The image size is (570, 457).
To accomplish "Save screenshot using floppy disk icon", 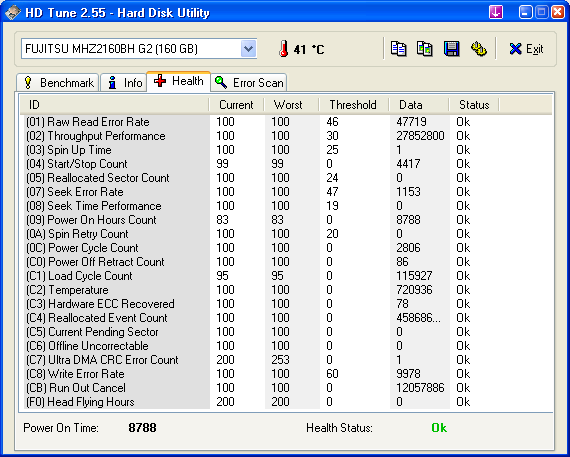I will click(x=451, y=49).
